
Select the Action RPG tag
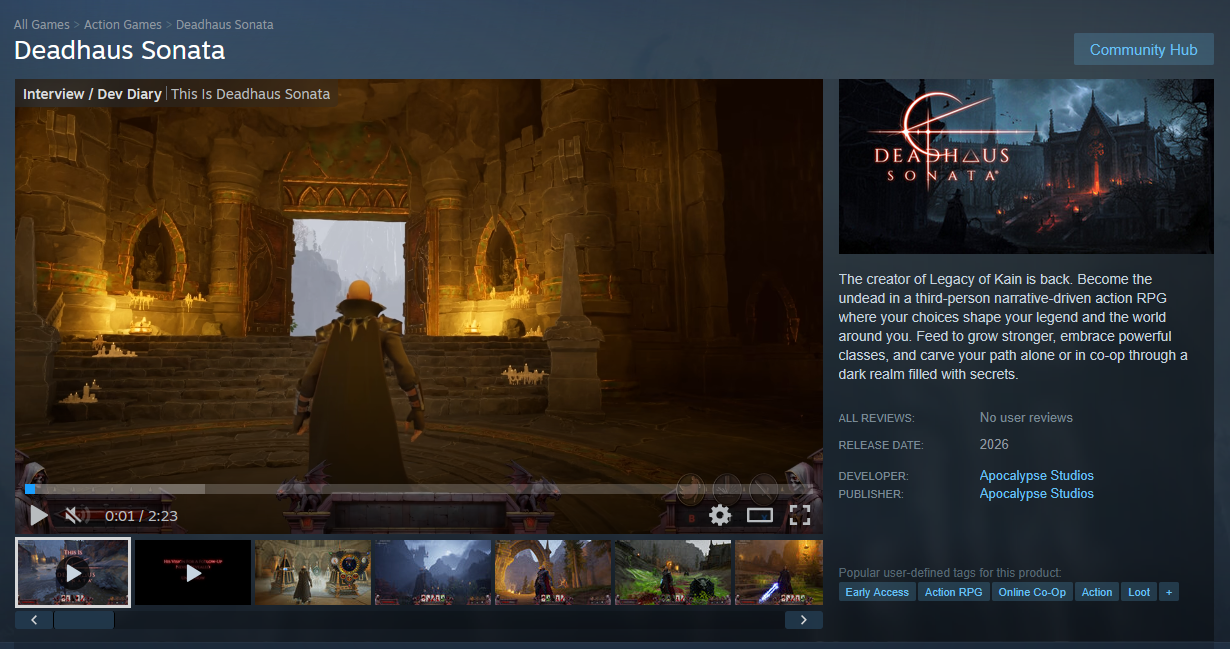tap(954, 592)
